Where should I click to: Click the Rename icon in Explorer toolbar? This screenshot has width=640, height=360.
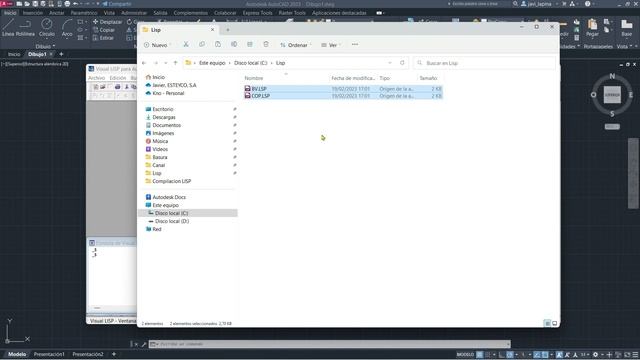point(234,44)
